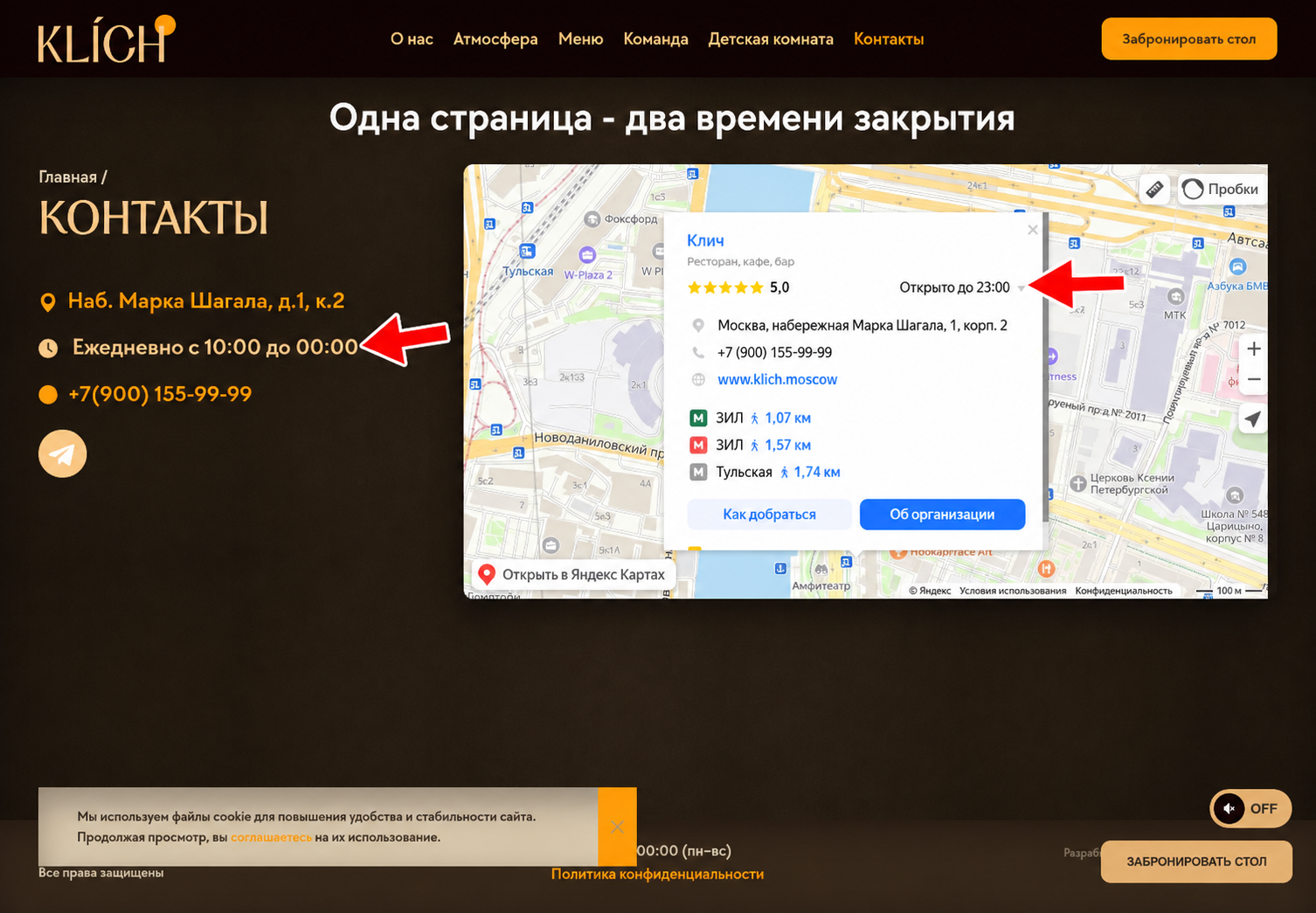Open the www.klich.moscow link
The image size is (1316, 913).
(778, 380)
